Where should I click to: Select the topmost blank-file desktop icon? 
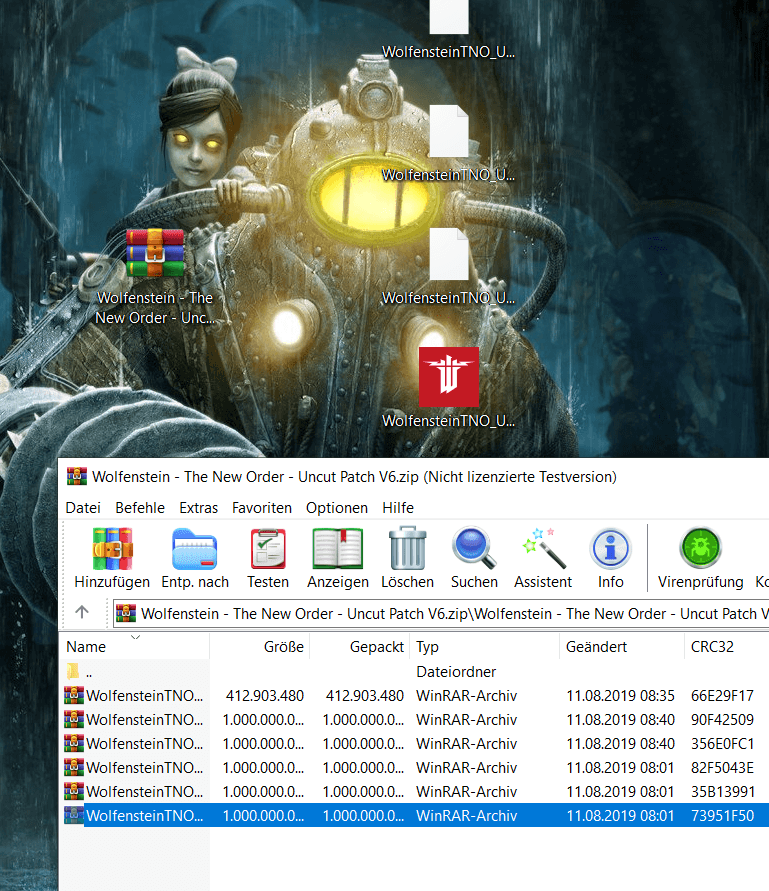448,17
